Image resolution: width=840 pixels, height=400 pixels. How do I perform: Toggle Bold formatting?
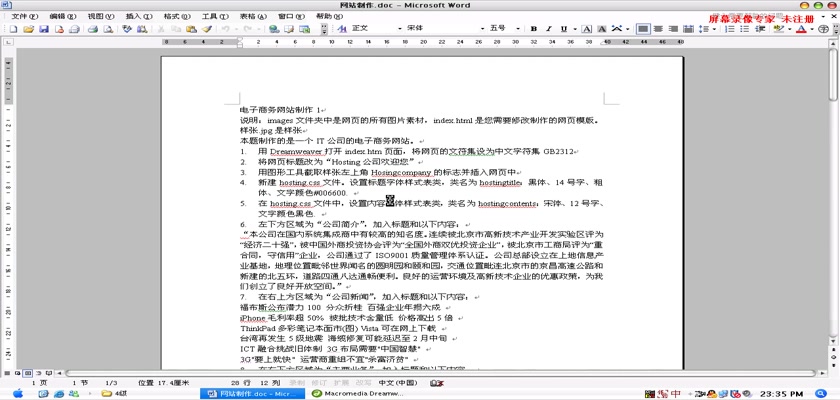tap(534, 28)
